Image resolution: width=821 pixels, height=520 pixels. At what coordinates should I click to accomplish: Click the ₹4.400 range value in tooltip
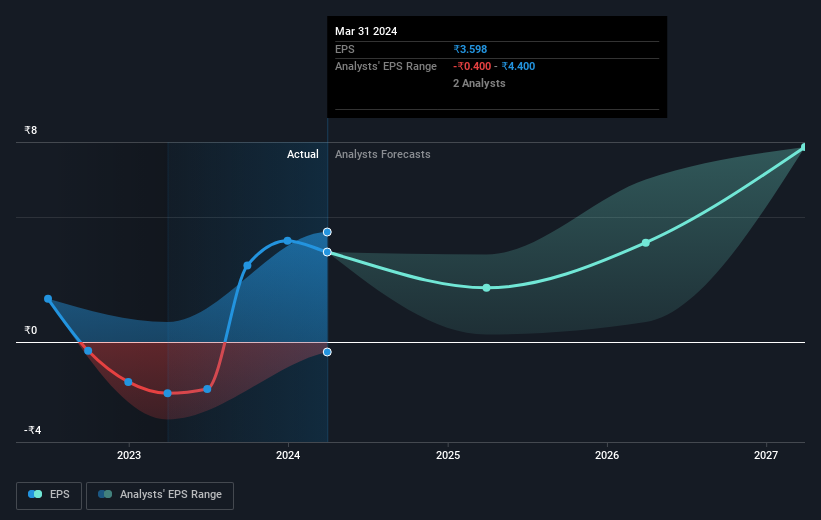[518, 67]
